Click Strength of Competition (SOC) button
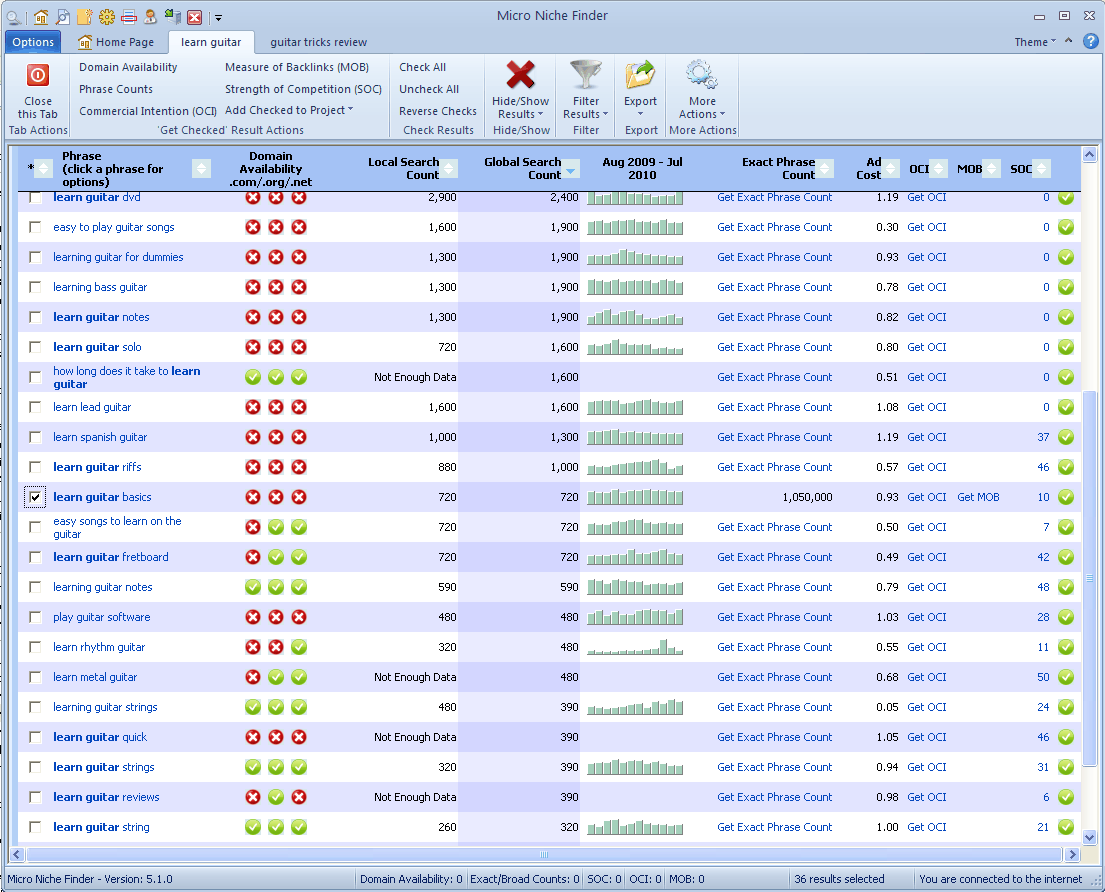 303,89
